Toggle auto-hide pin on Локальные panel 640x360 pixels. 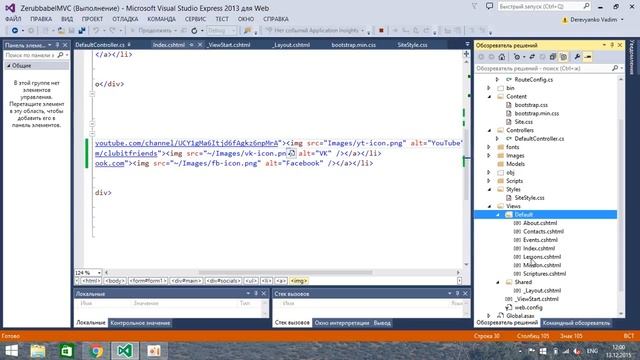(x=256, y=293)
